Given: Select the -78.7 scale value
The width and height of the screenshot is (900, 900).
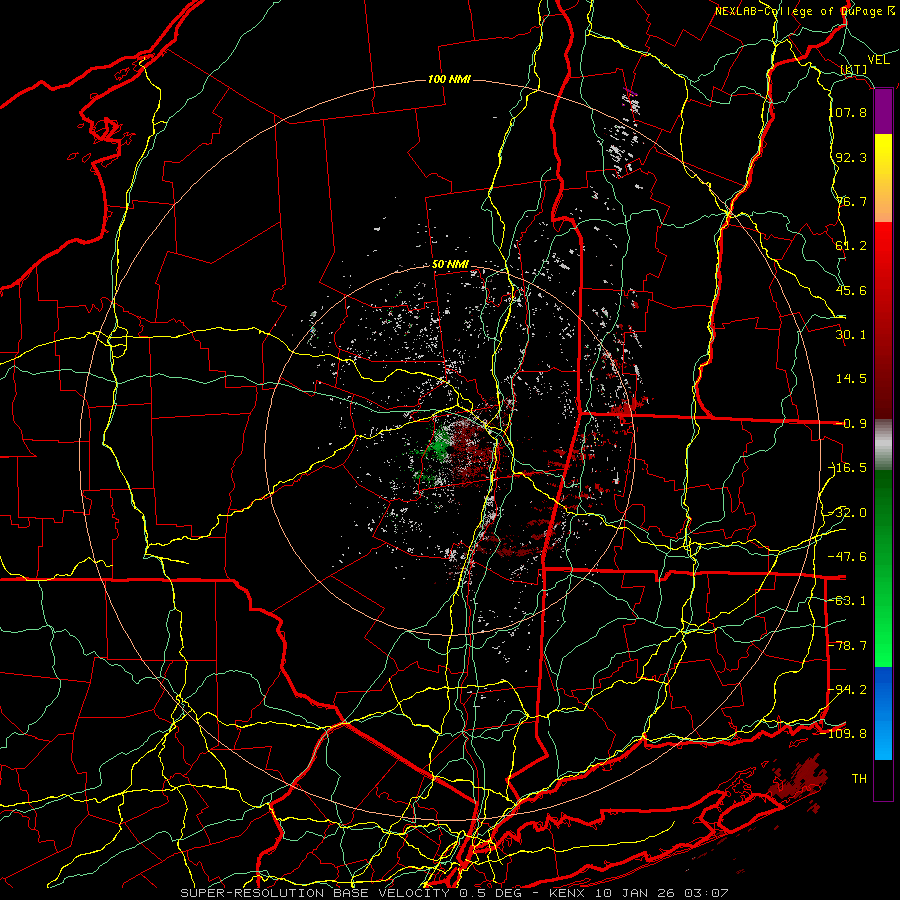Looking at the screenshot, I should click(849, 645).
